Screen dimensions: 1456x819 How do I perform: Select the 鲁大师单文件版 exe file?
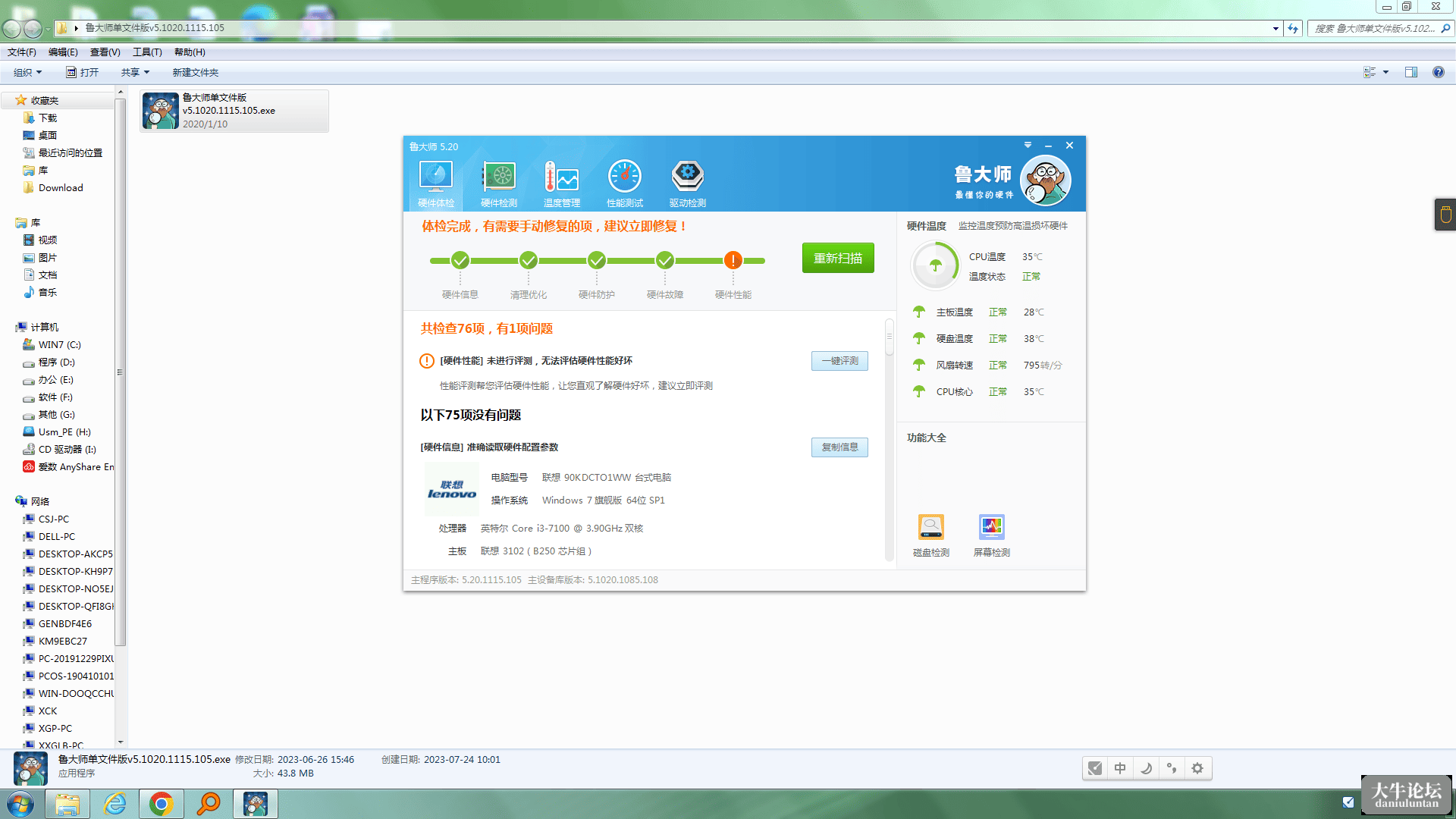(x=234, y=111)
